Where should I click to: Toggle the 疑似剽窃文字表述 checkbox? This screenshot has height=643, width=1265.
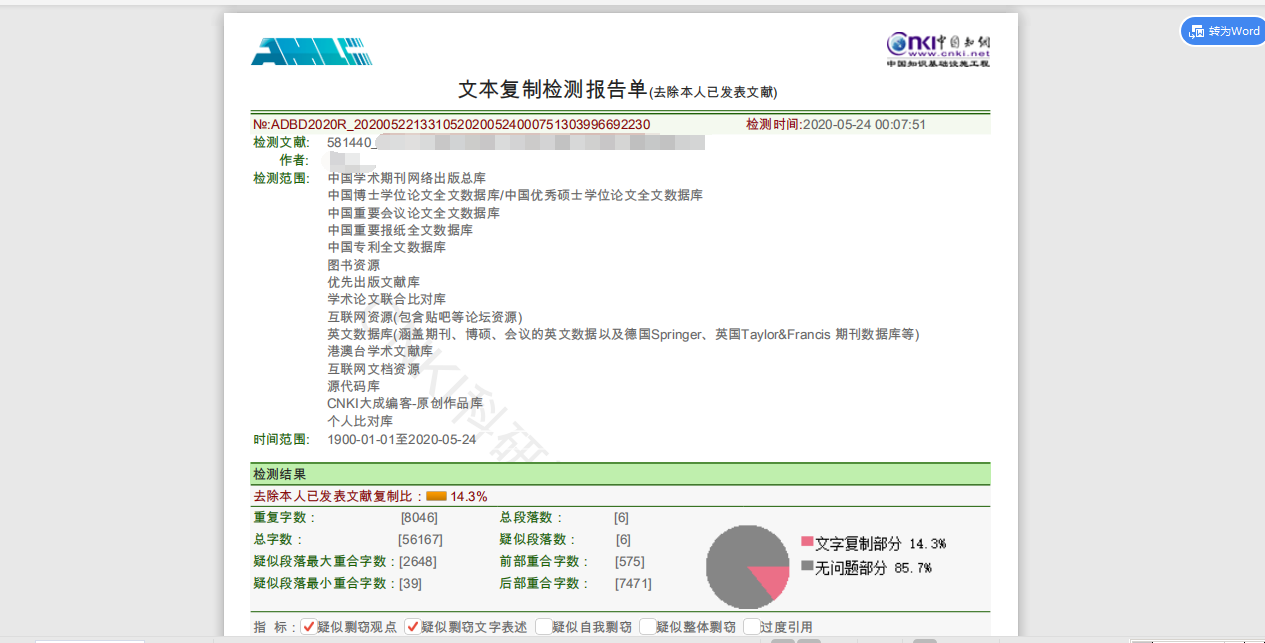(412, 627)
